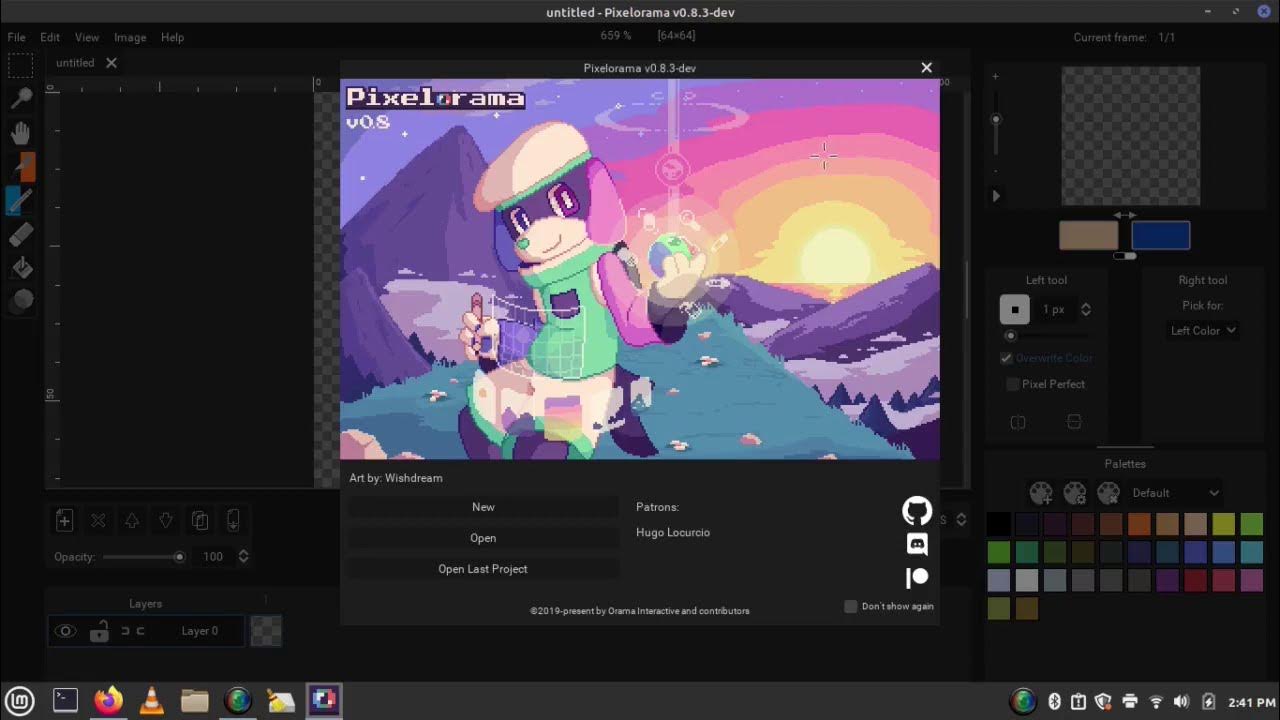1280x720 pixels.
Task: Select the Lighten/Darken tool
Action: (x=21, y=300)
